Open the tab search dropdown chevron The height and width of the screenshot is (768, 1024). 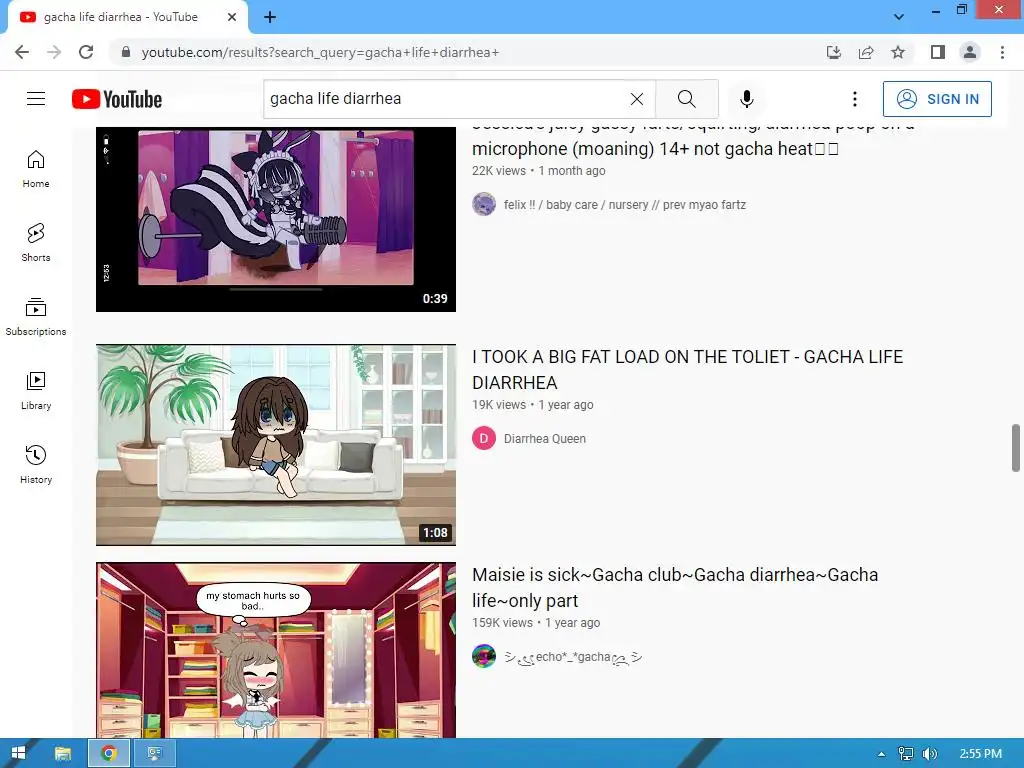click(x=899, y=17)
